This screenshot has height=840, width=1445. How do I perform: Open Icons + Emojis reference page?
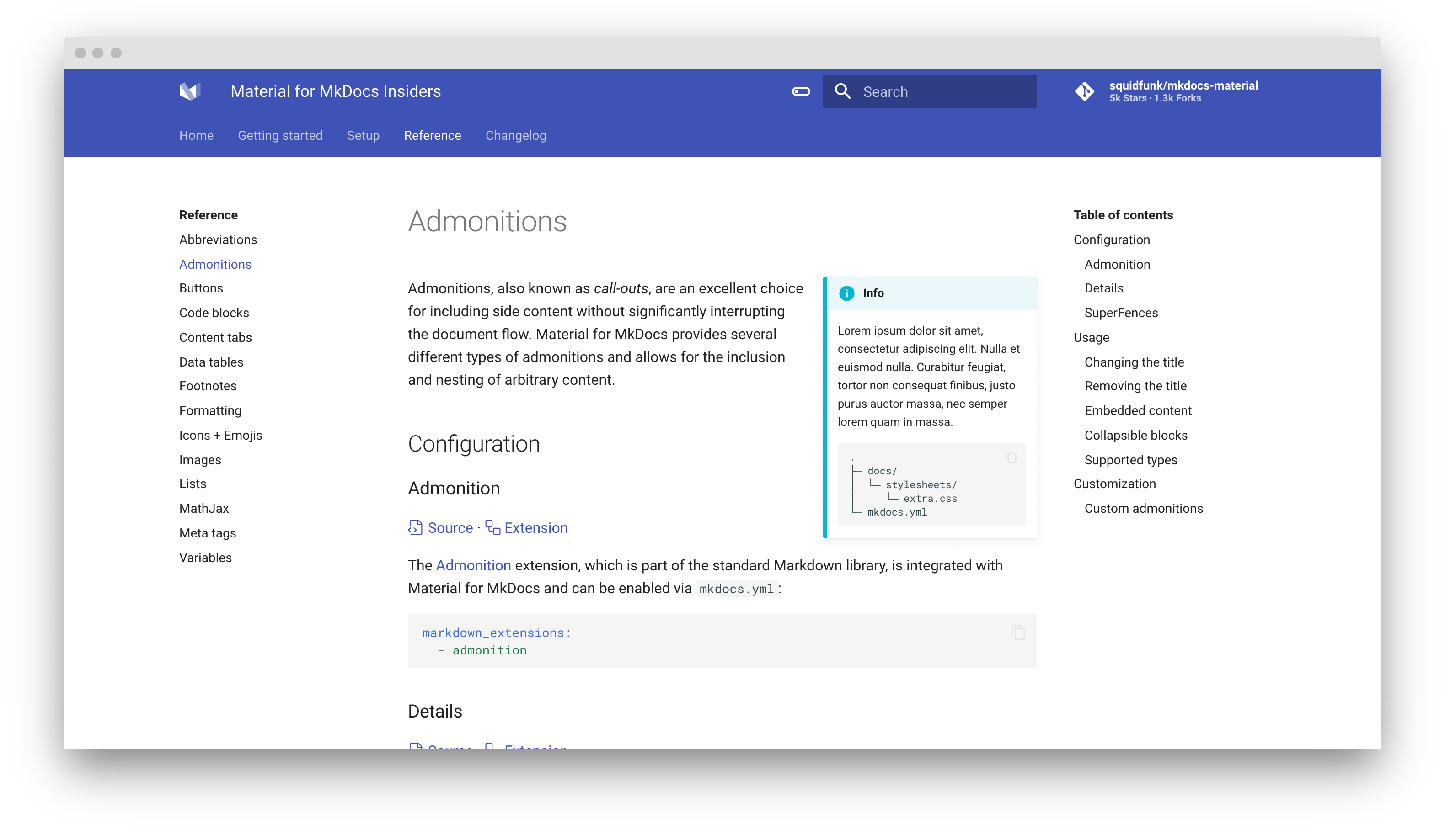(220, 436)
